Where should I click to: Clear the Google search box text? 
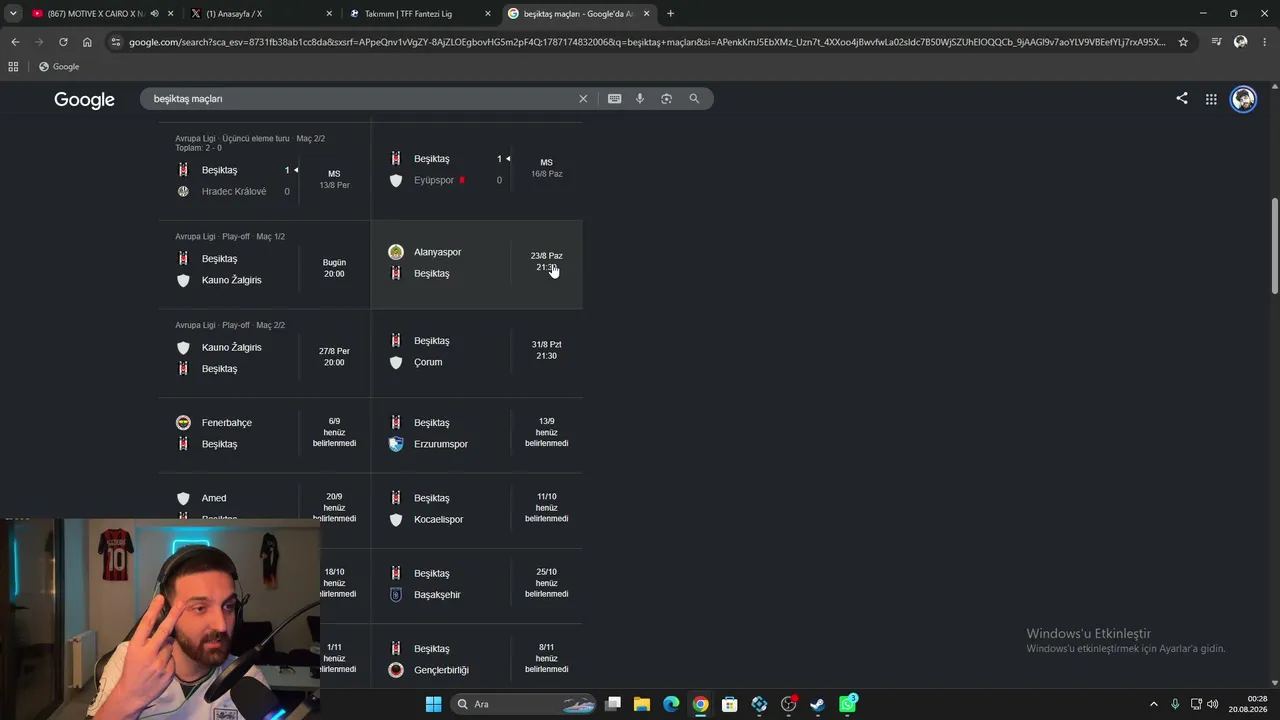pyautogui.click(x=583, y=99)
